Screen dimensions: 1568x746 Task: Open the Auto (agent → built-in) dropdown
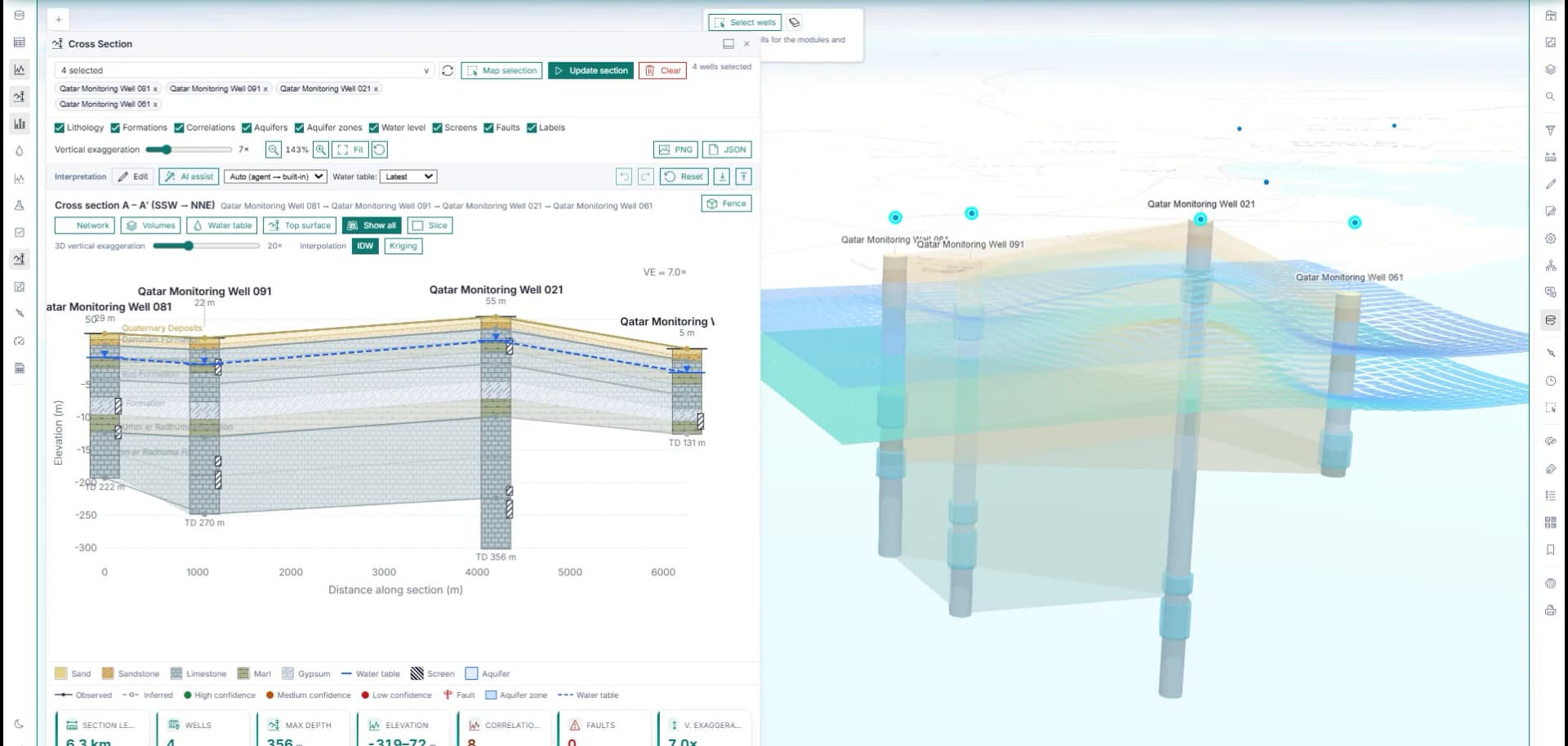tap(275, 176)
